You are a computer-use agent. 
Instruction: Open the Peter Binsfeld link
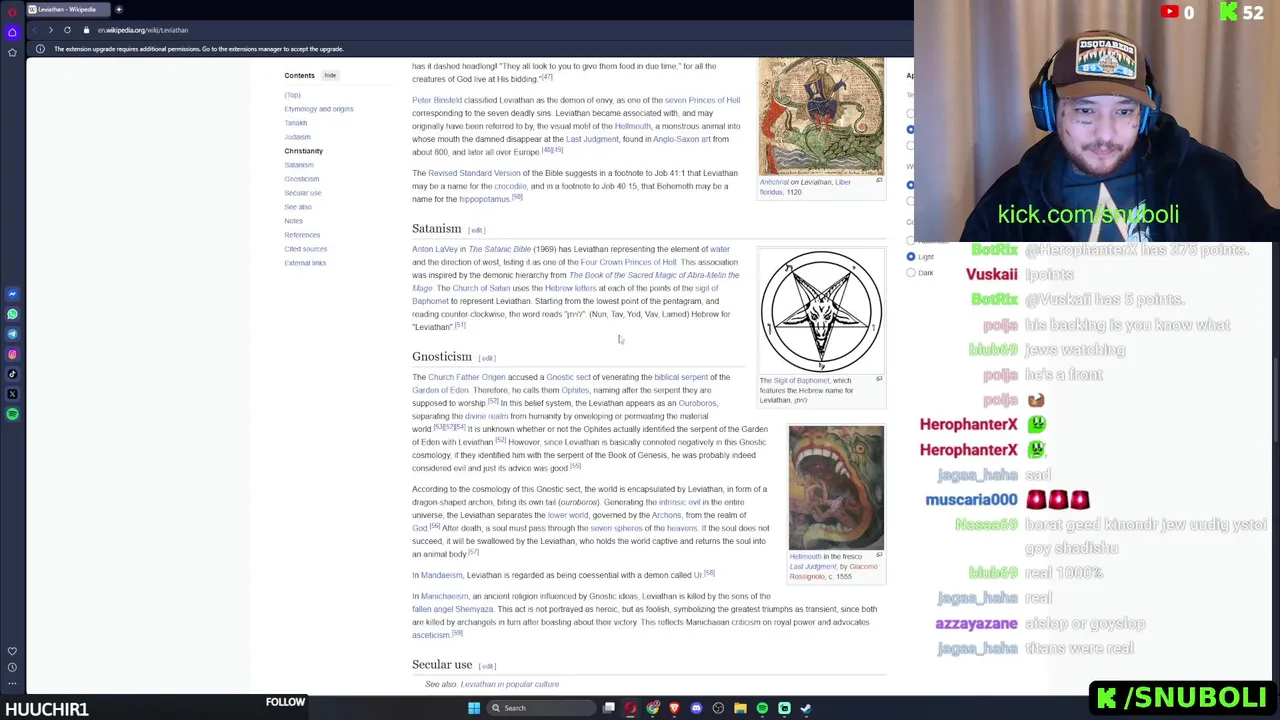tap(437, 100)
